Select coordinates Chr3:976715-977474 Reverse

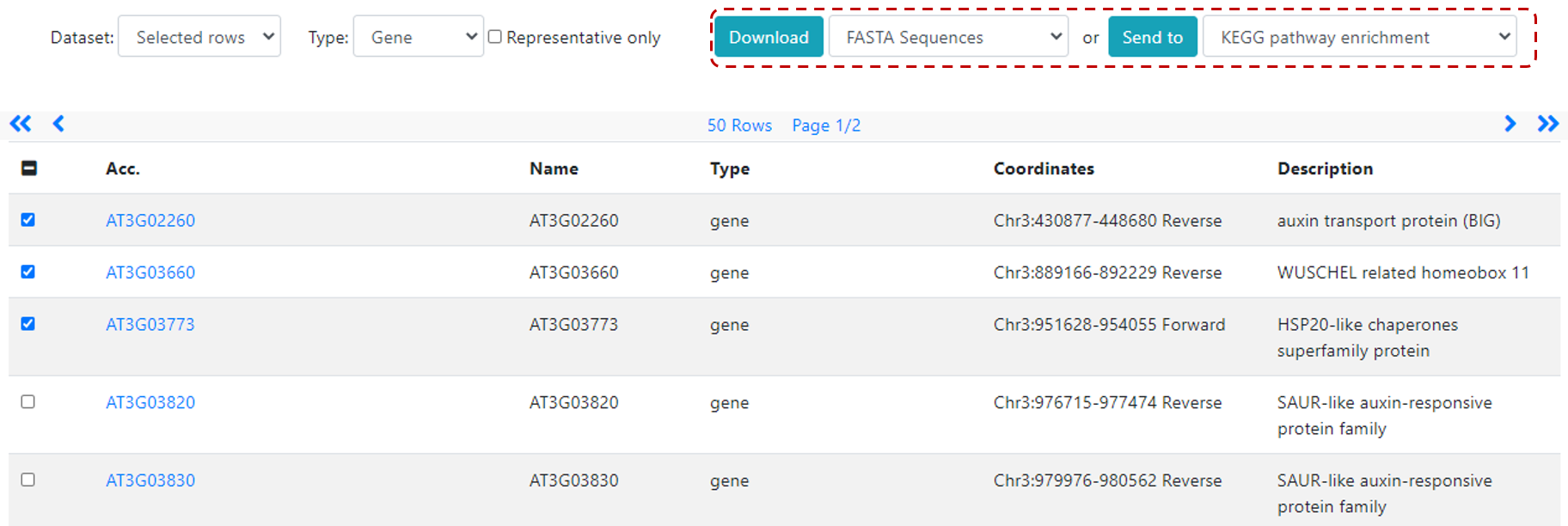click(1107, 402)
